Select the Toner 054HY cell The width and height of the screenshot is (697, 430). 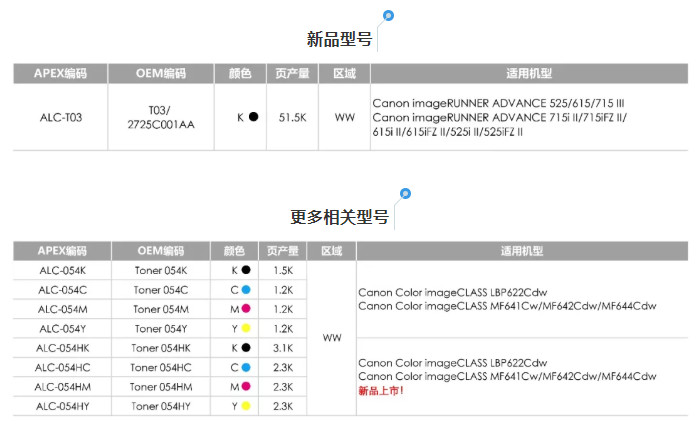coord(161,406)
